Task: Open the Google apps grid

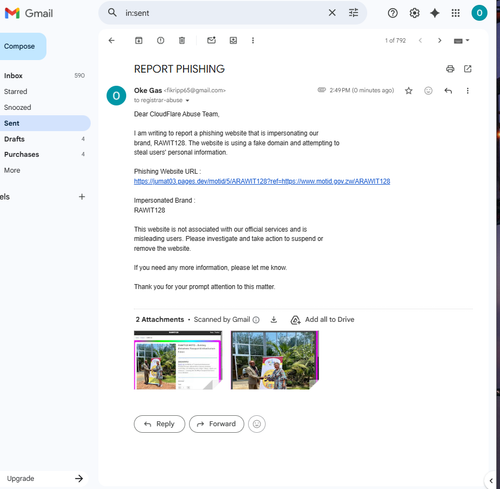Action: tap(456, 13)
